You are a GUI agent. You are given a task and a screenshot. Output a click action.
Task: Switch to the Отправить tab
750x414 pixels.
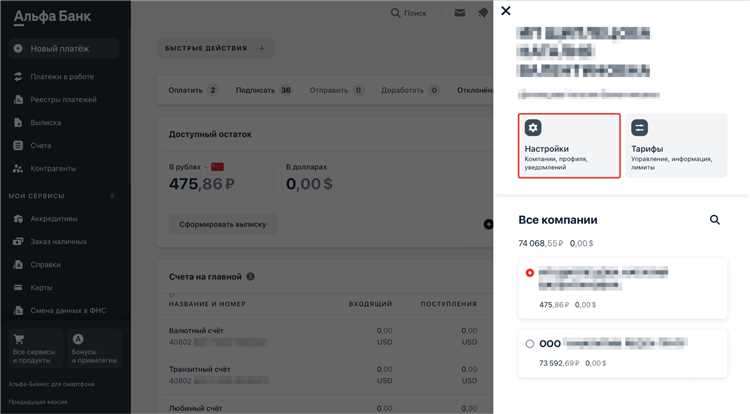(336, 90)
